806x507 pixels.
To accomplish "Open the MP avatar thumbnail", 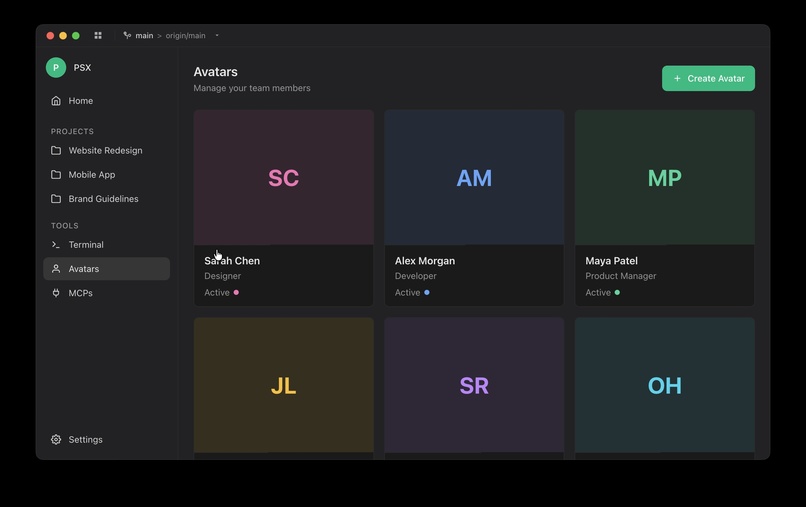I will click(x=665, y=177).
